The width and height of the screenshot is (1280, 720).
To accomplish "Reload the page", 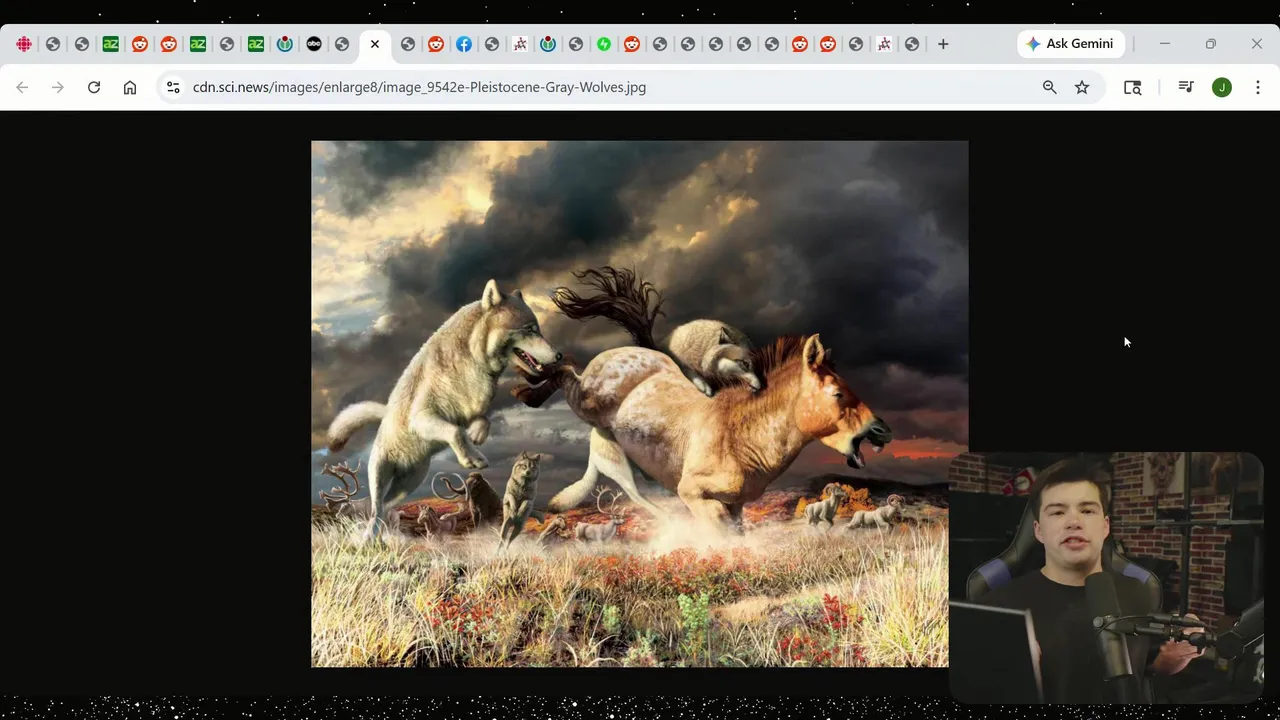I will [94, 87].
